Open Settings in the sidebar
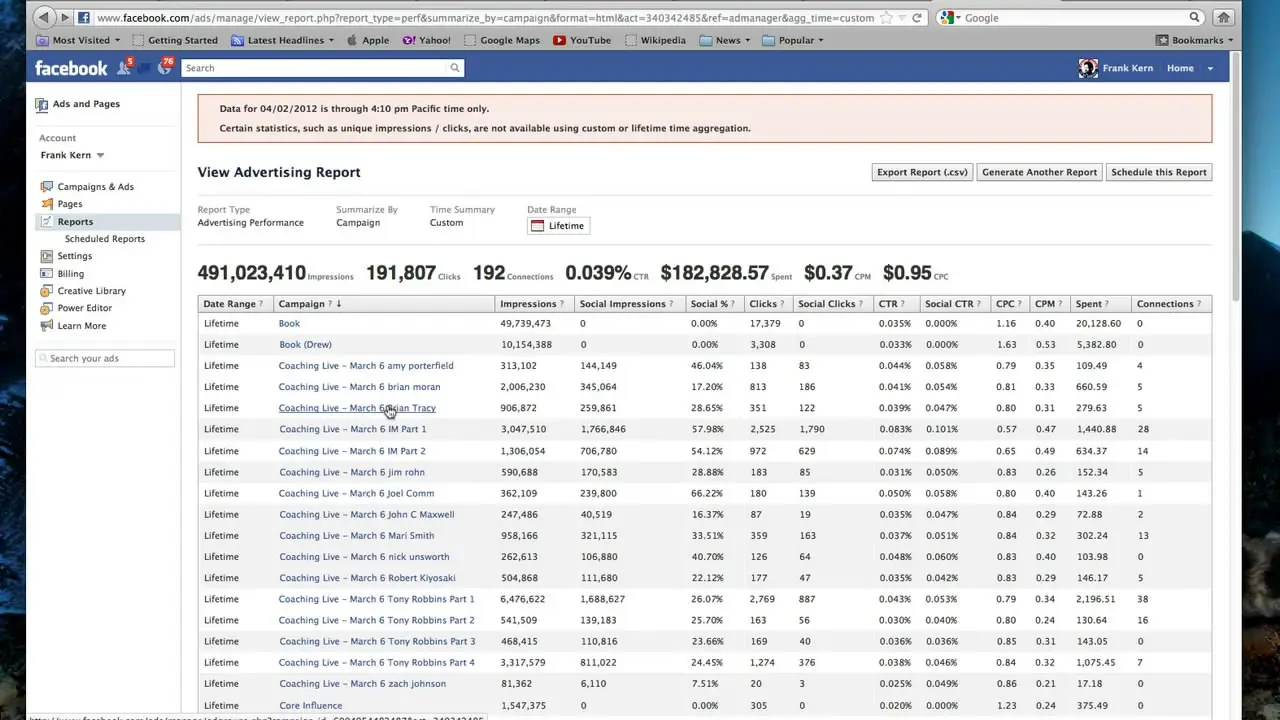The width and height of the screenshot is (1280, 720). (75, 256)
